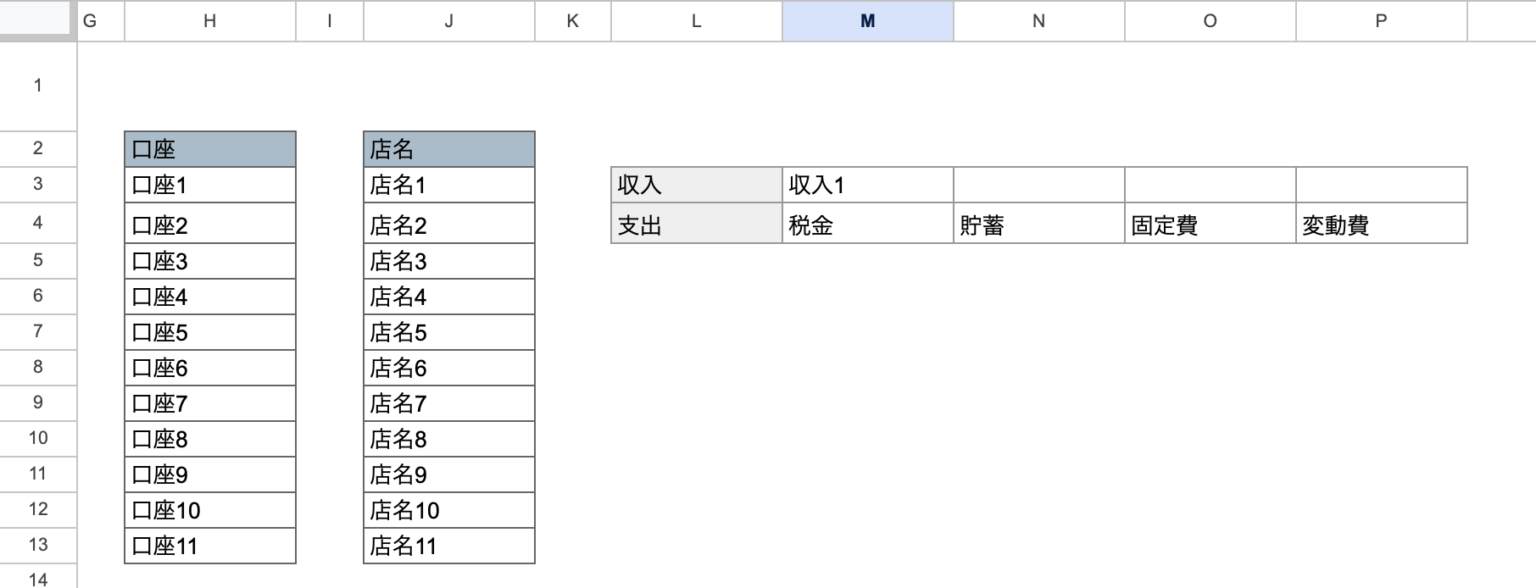The width and height of the screenshot is (1536, 588).
Task: Select the 変動費 cell
Action: [1381, 225]
